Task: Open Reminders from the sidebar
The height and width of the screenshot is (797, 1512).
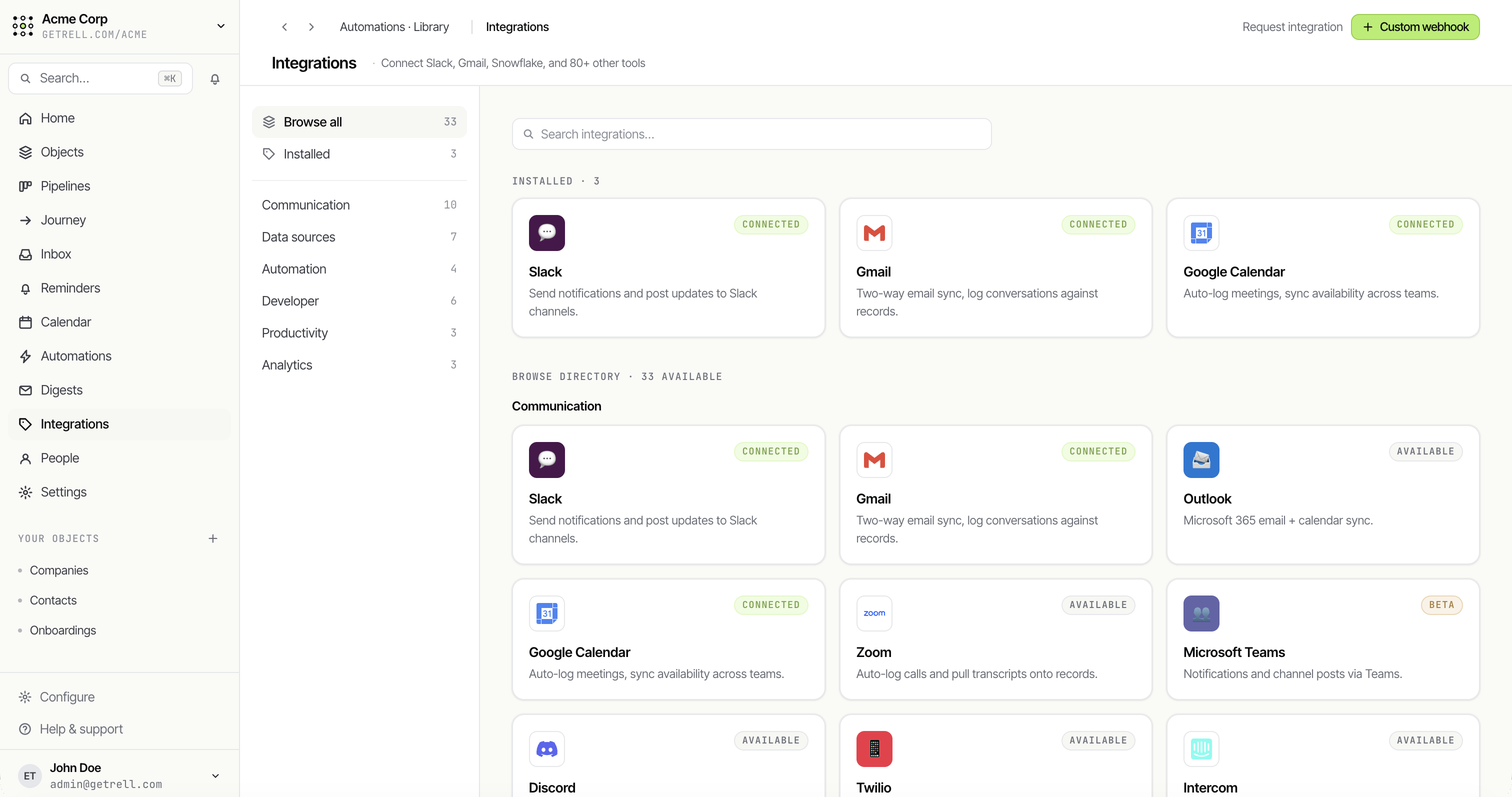Action: click(119, 288)
